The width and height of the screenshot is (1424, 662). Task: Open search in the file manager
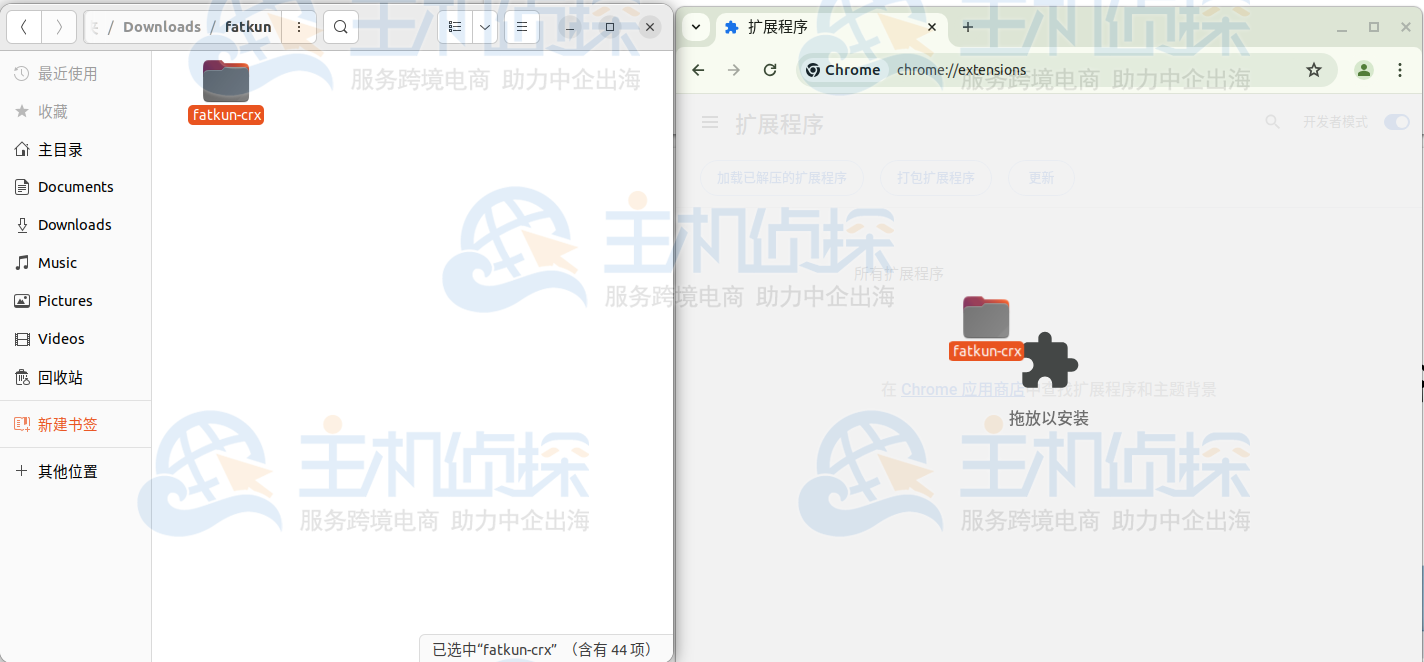click(x=340, y=27)
